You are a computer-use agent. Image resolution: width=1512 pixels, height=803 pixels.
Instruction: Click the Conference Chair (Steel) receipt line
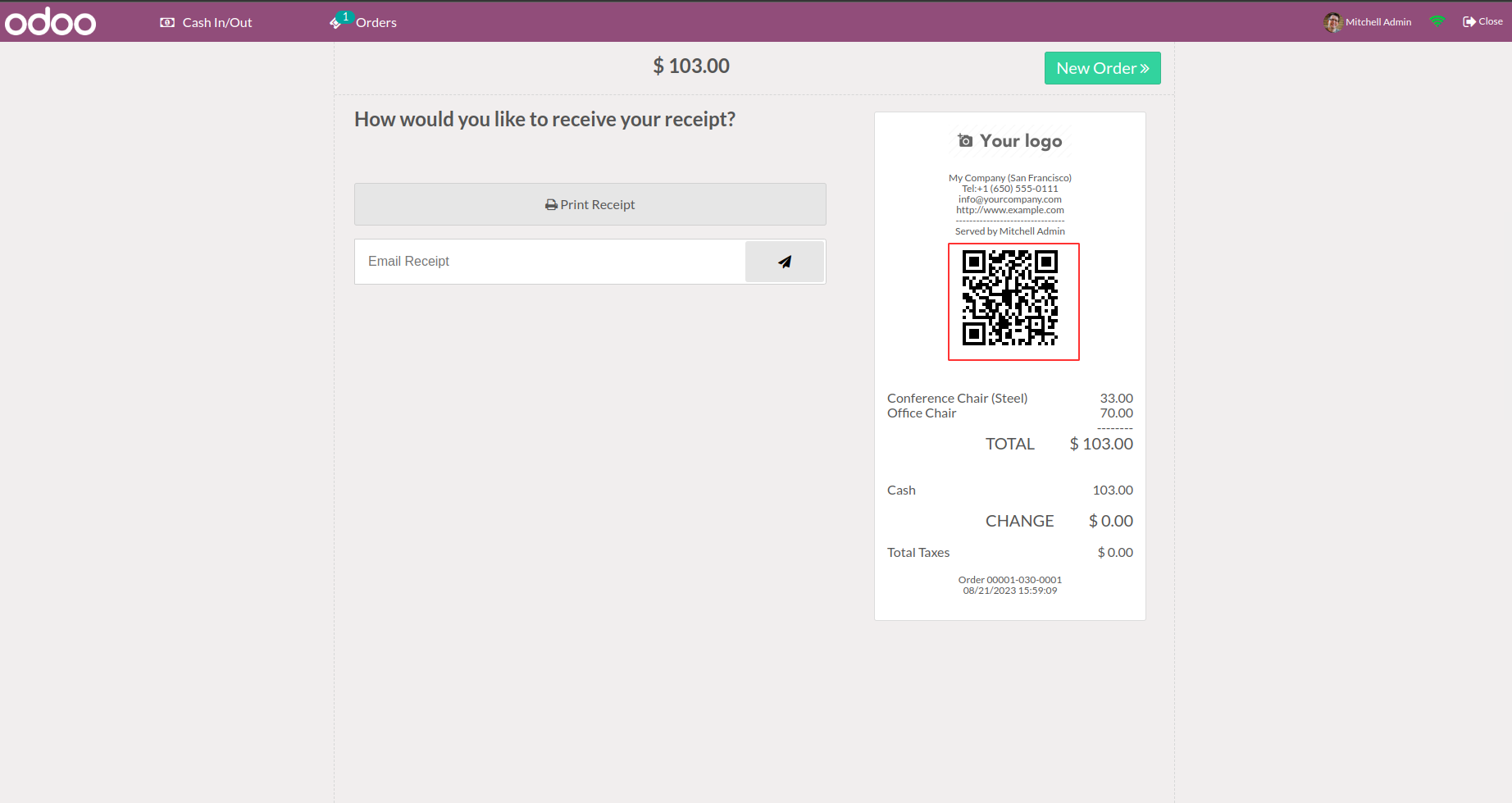click(1010, 399)
